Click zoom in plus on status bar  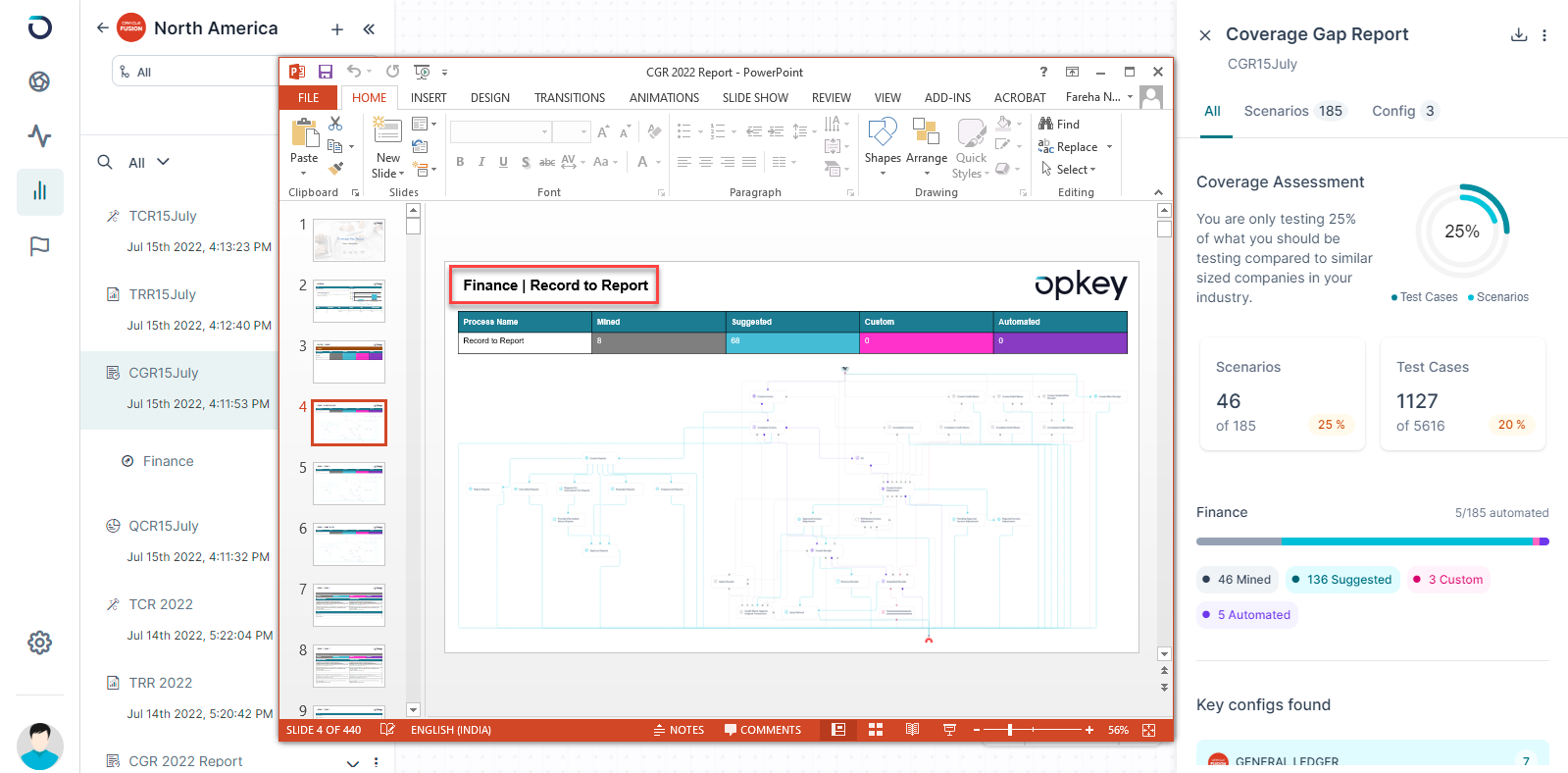point(1089,730)
